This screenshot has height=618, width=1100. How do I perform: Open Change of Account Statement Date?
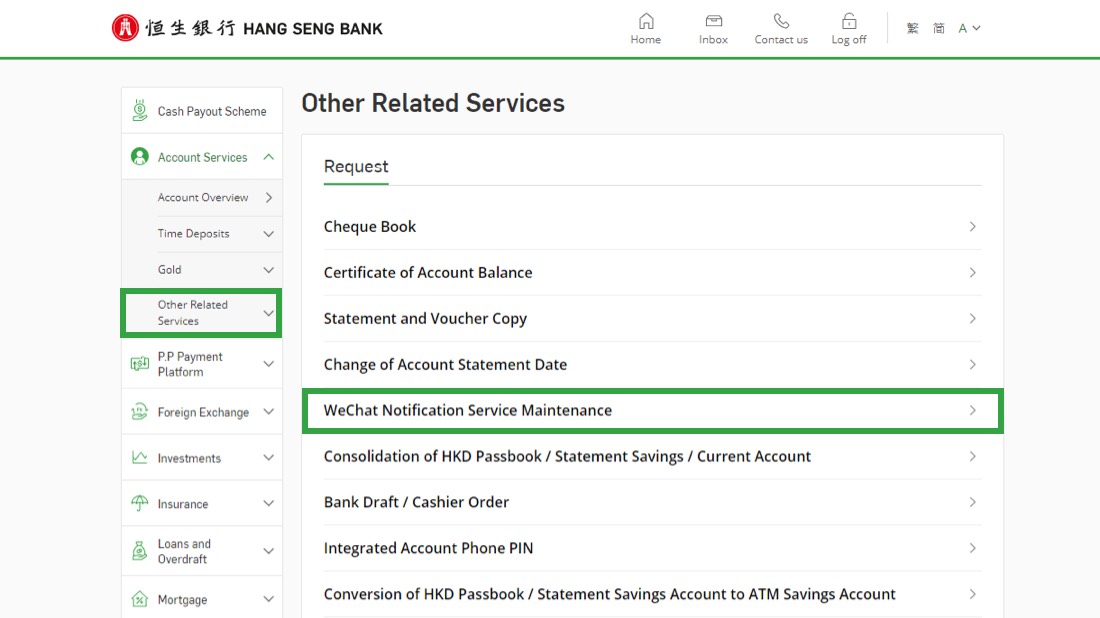tap(652, 365)
